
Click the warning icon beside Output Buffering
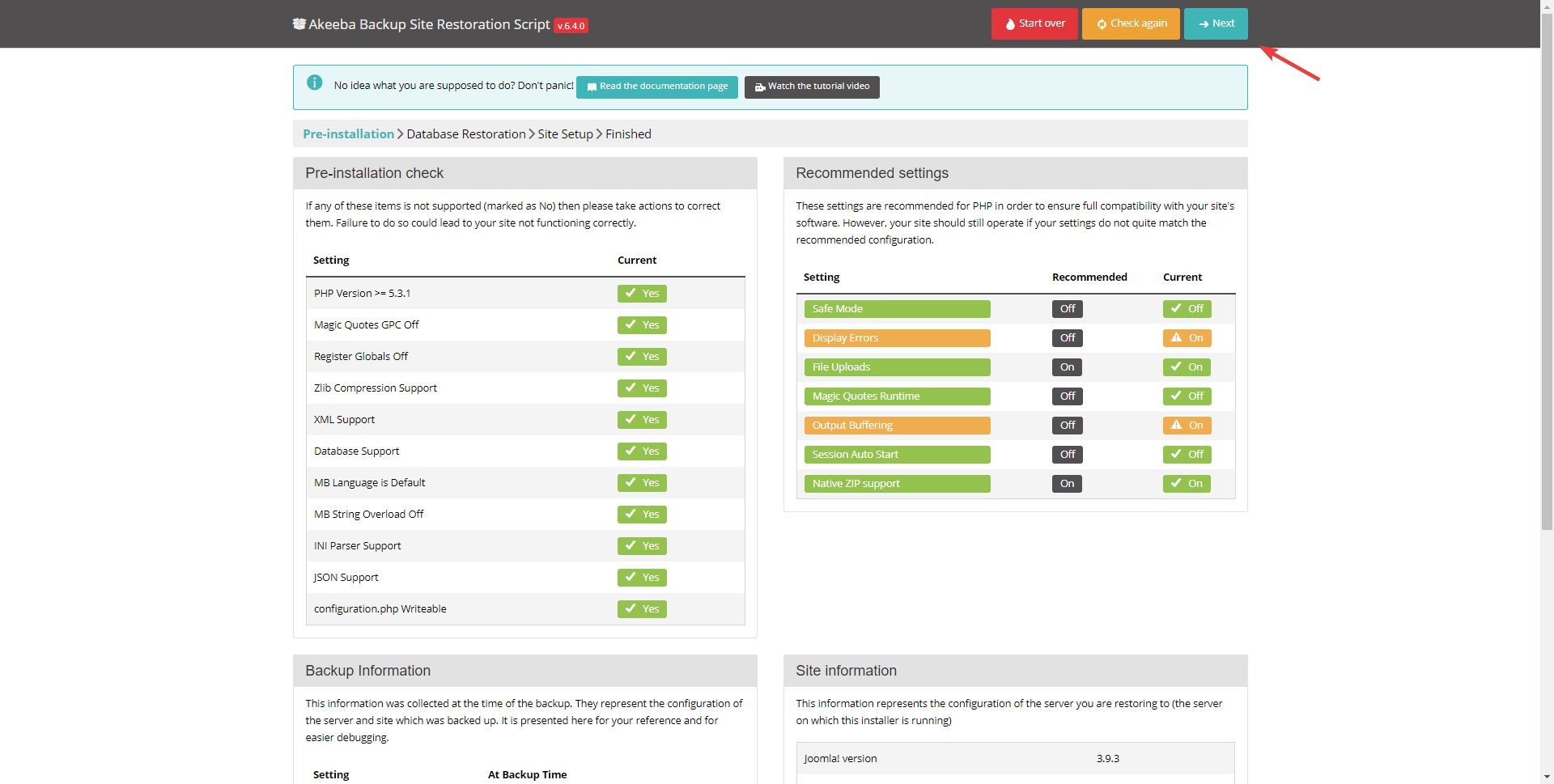click(1176, 426)
